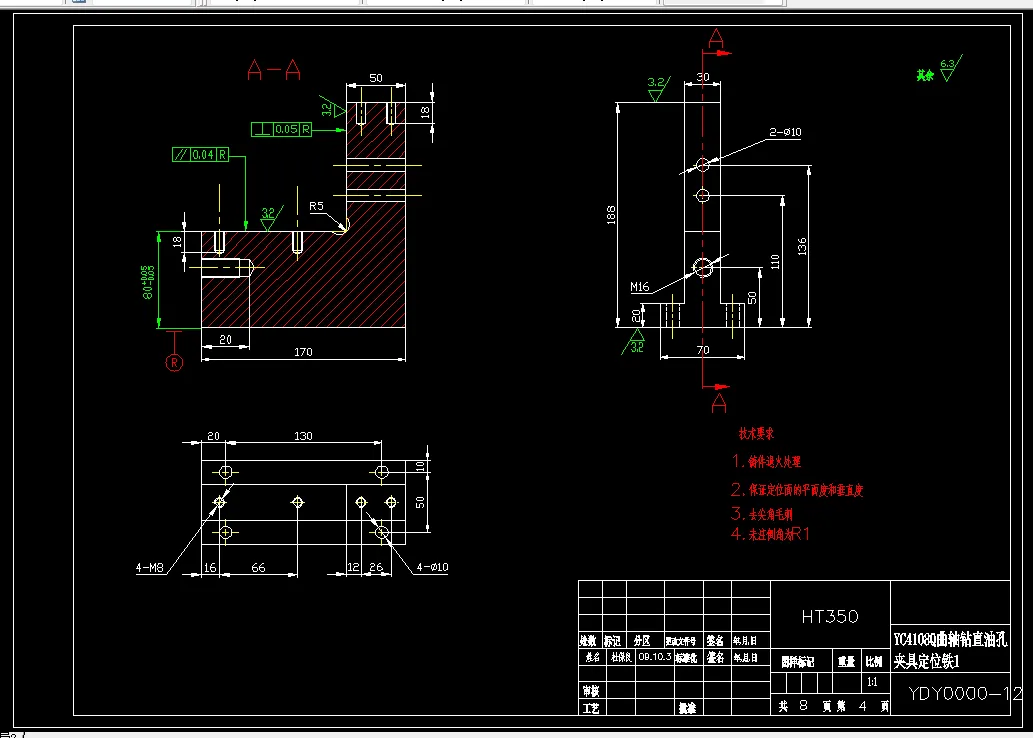Screen dimensions: 1033x738
Task: Select the M16 thread callout
Action: click(x=640, y=287)
